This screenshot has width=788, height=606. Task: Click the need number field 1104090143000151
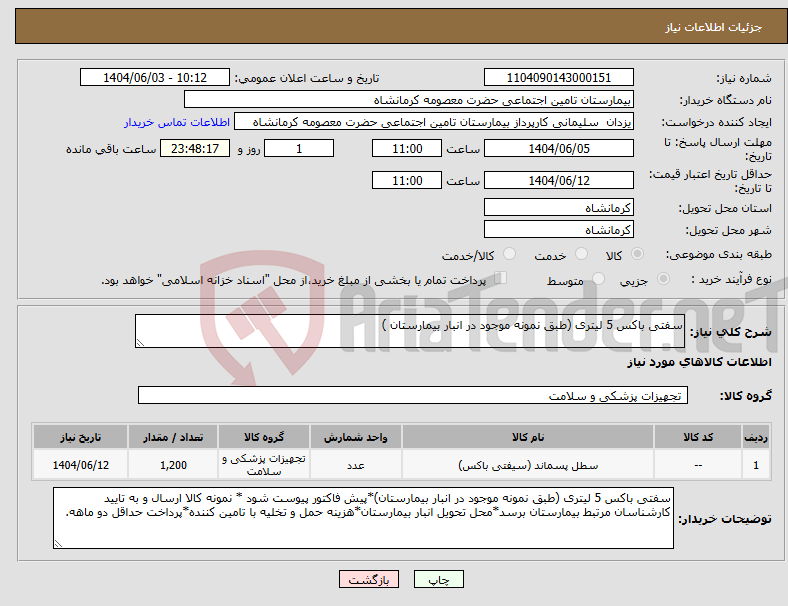(x=559, y=77)
